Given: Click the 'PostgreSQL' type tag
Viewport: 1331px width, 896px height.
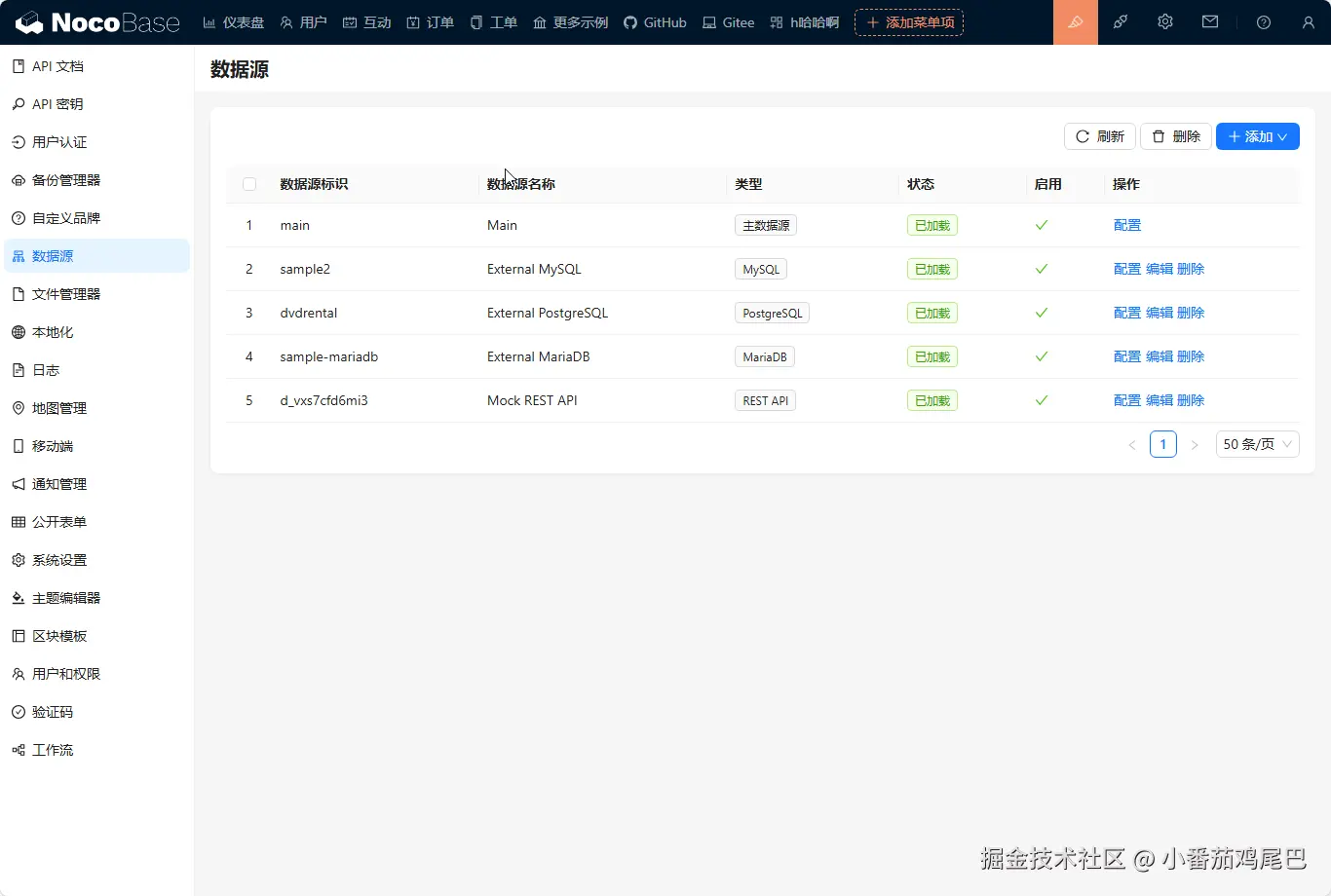Looking at the screenshot, I should (x=772, y=313).
